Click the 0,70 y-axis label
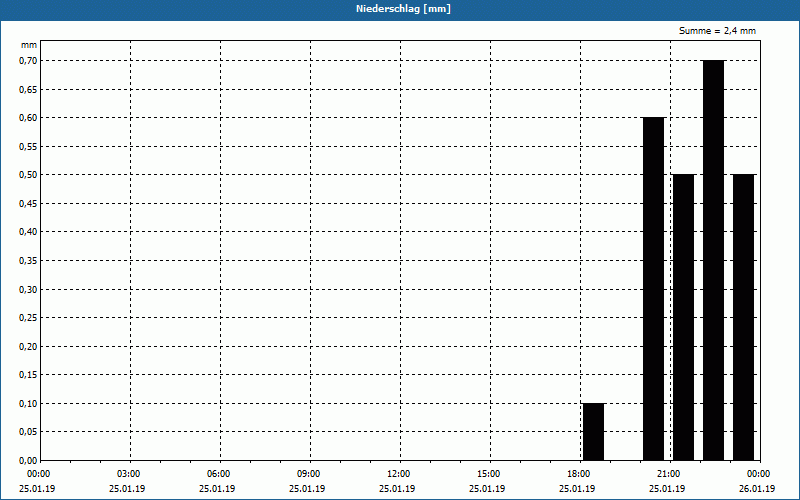The height and width of the screenshot is (500, 800). point(29,61)
